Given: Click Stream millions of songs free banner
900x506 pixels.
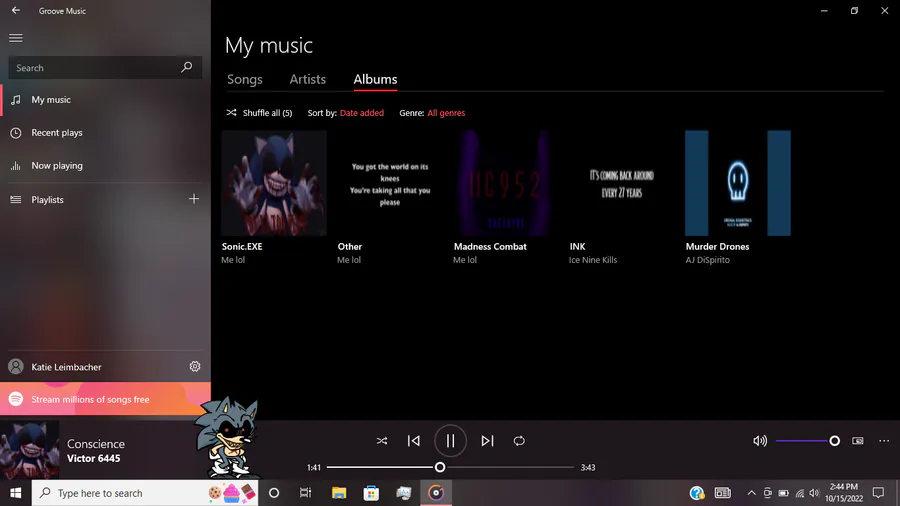Looking at the screenshot, I should coord(105,399).
